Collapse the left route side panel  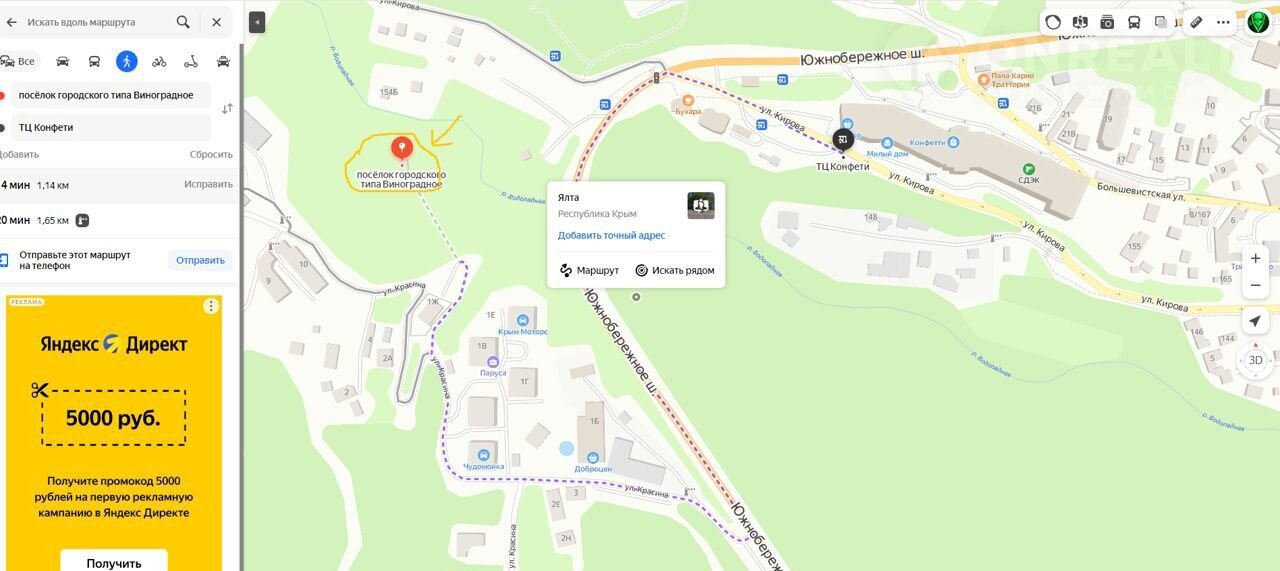[257, 22]
